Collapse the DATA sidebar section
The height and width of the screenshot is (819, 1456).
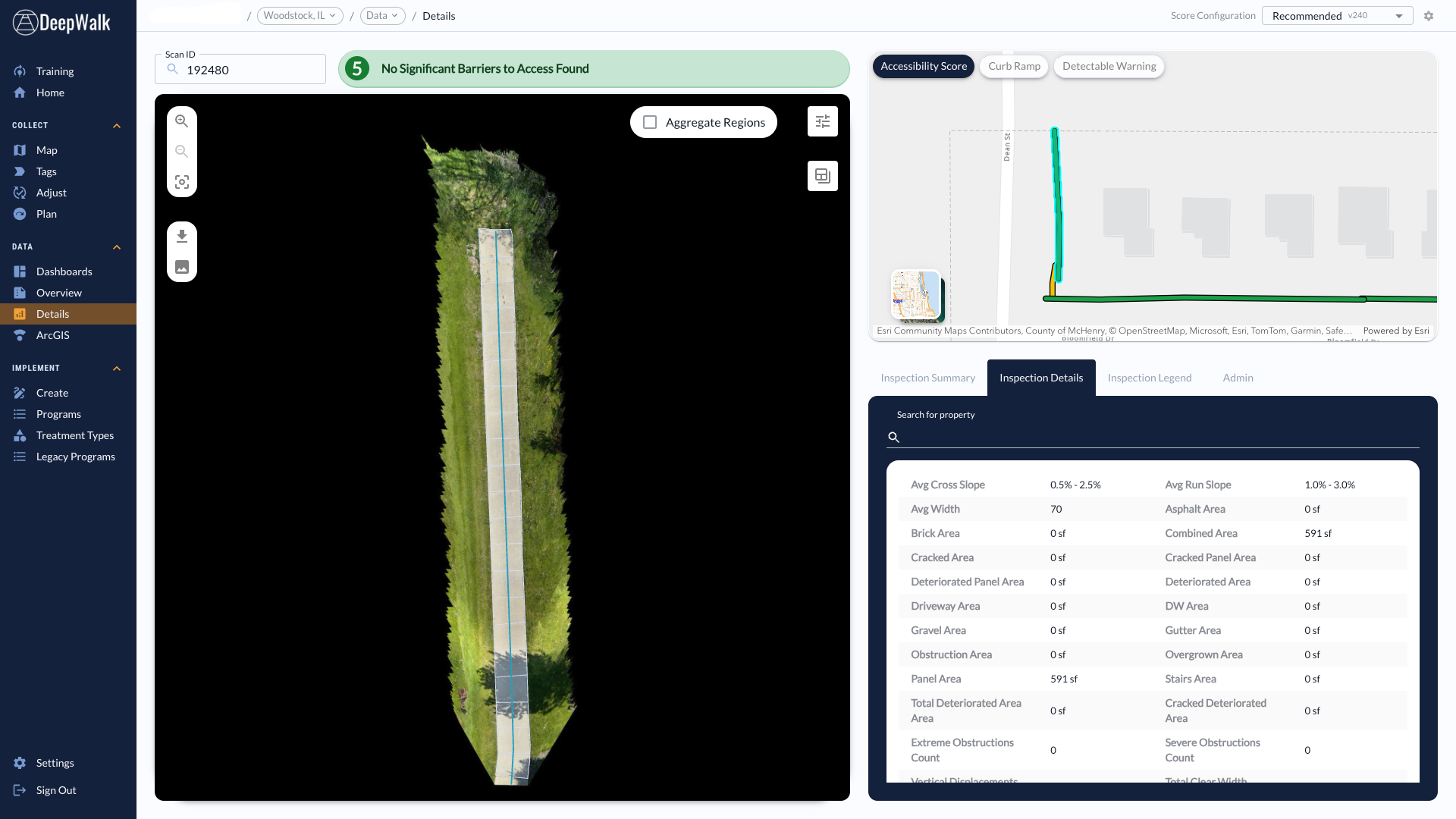tap(117, 247)
